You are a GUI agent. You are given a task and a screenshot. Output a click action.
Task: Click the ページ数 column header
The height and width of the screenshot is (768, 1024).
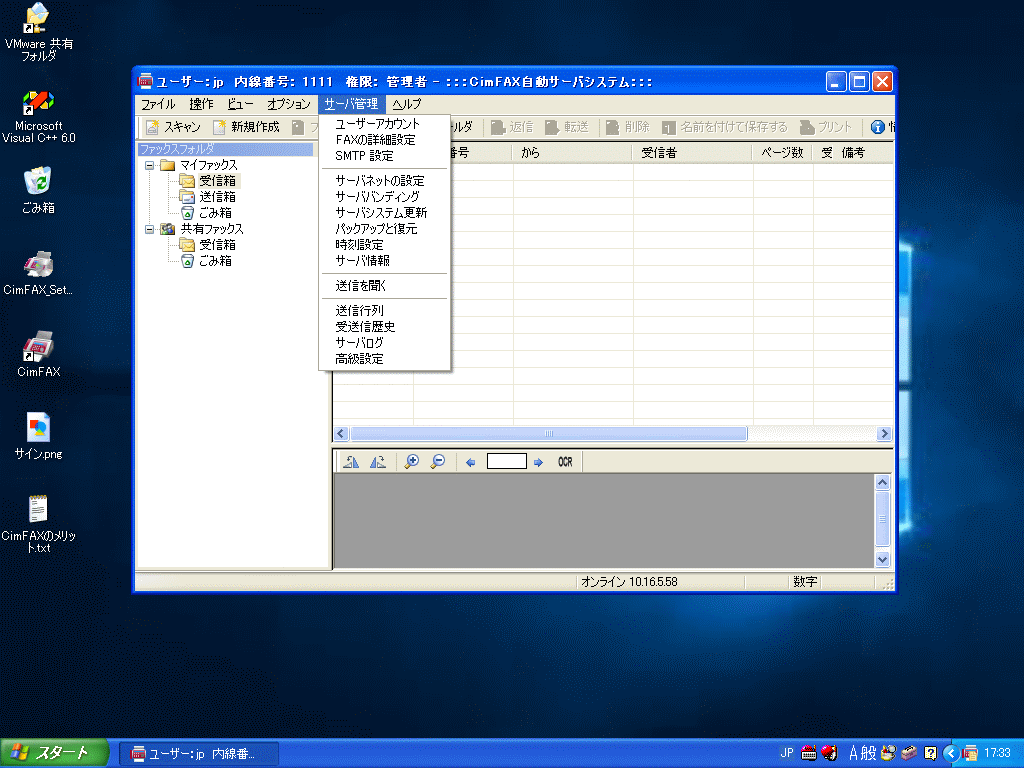pos(782,153)
